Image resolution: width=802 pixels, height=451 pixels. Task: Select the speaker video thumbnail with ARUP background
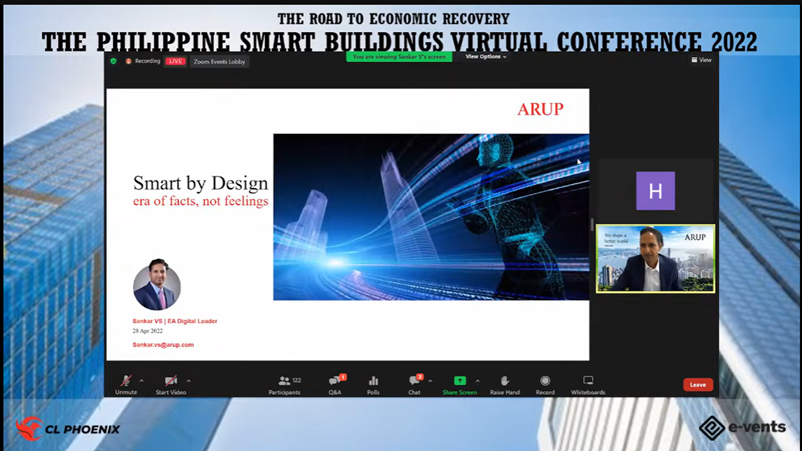point(655,259)
